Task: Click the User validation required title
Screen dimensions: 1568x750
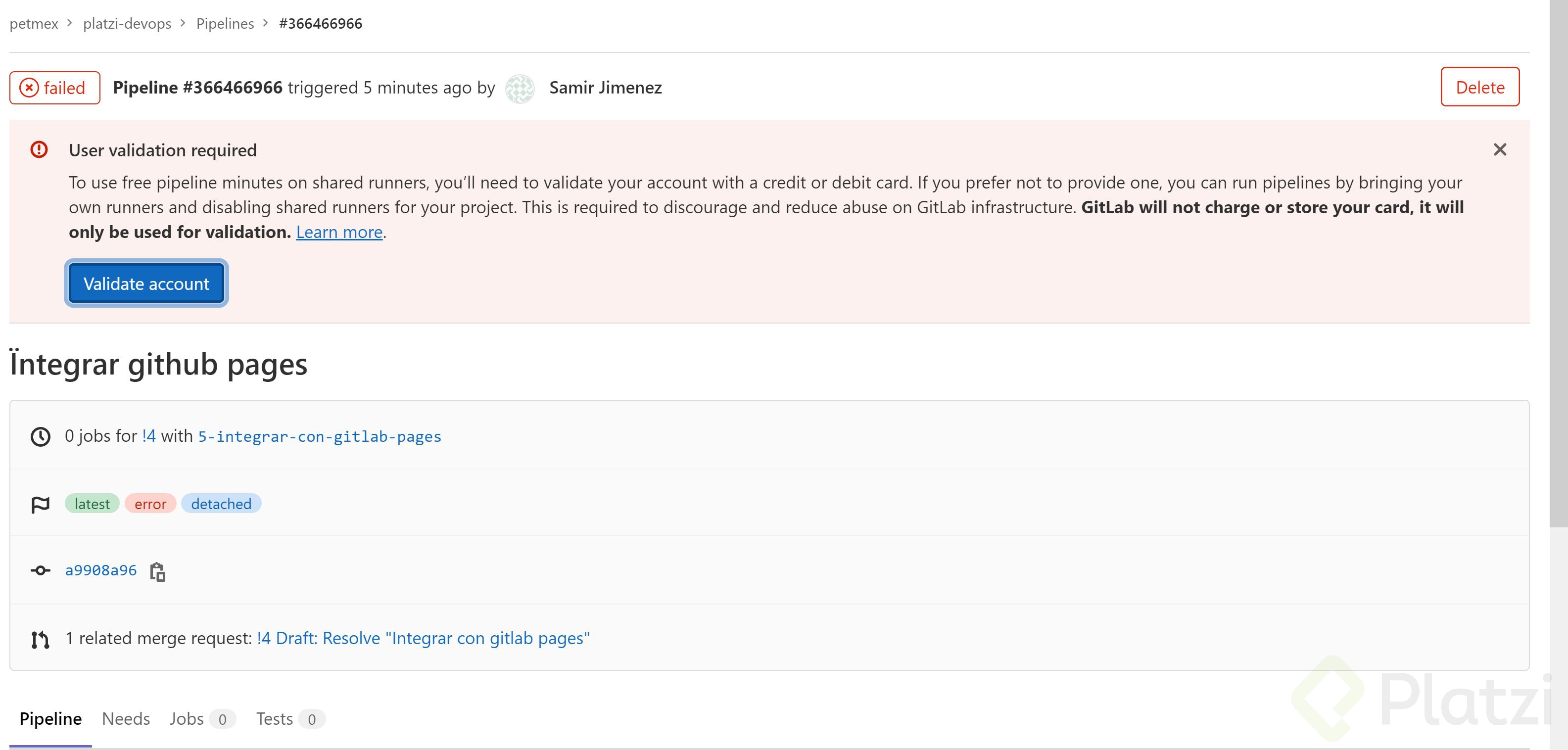Action: [162, 150]
